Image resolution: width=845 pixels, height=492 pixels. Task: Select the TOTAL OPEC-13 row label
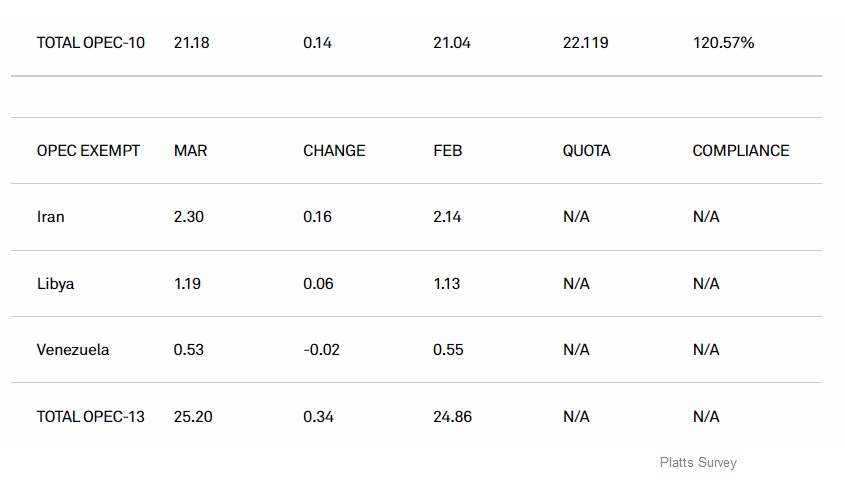(91, 417)
